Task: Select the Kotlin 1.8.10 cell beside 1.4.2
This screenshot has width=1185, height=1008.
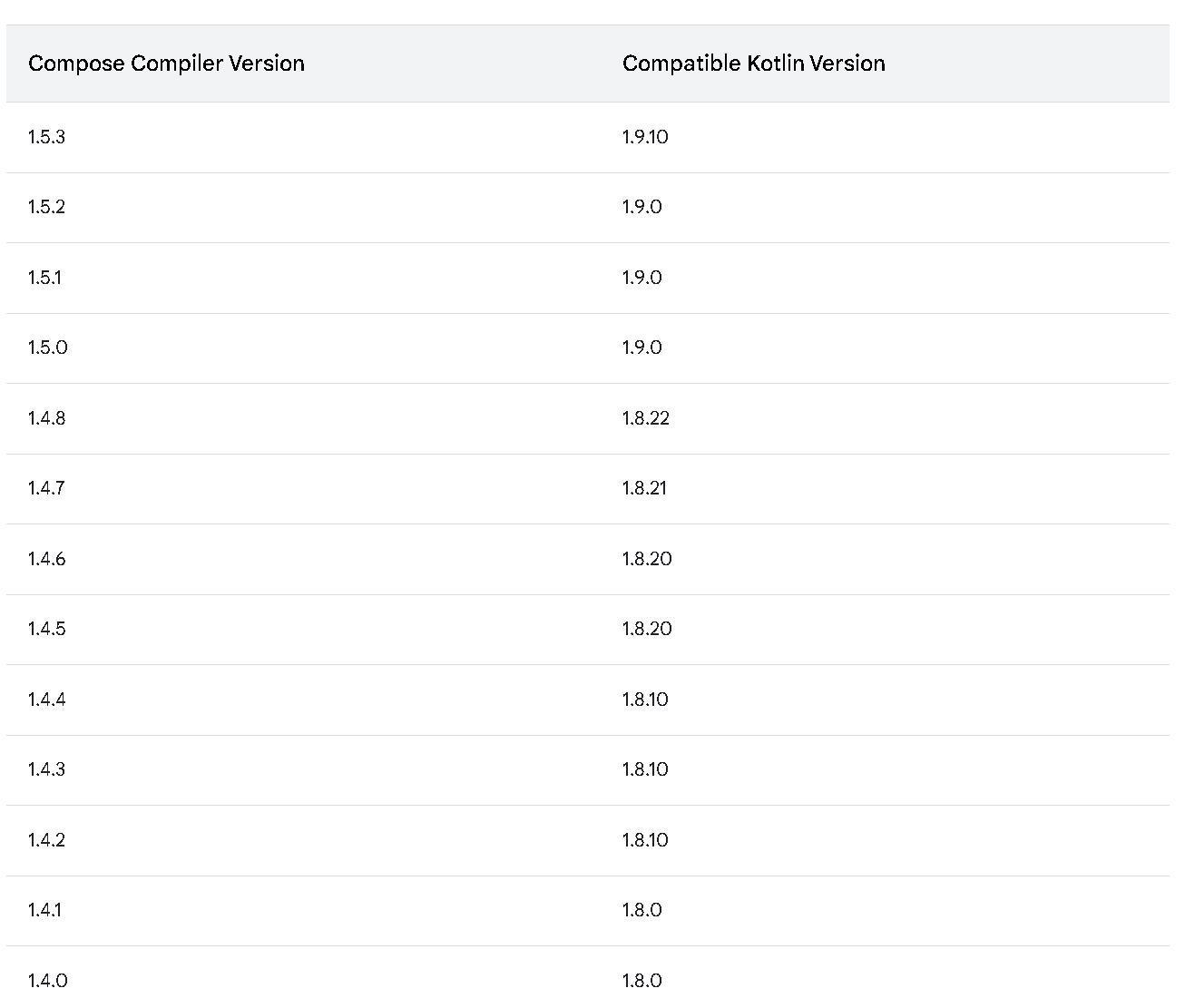Action: point(645,840)
